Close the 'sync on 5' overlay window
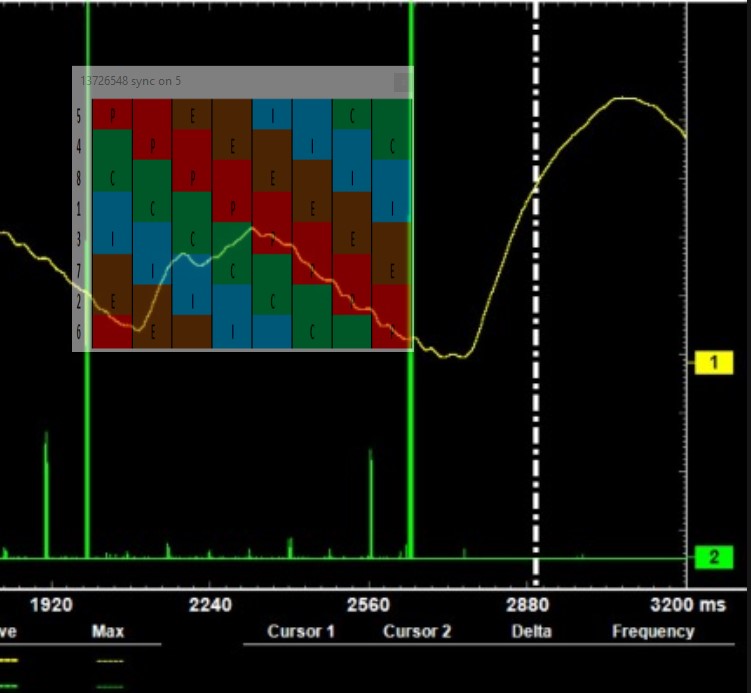751x693 pixels. click(401, 82)
